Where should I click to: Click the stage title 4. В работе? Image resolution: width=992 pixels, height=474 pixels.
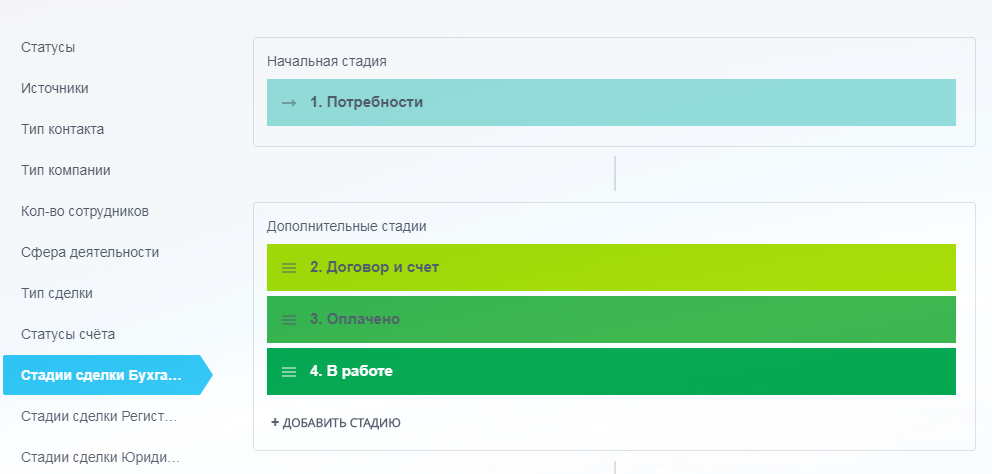coord(351,371)
